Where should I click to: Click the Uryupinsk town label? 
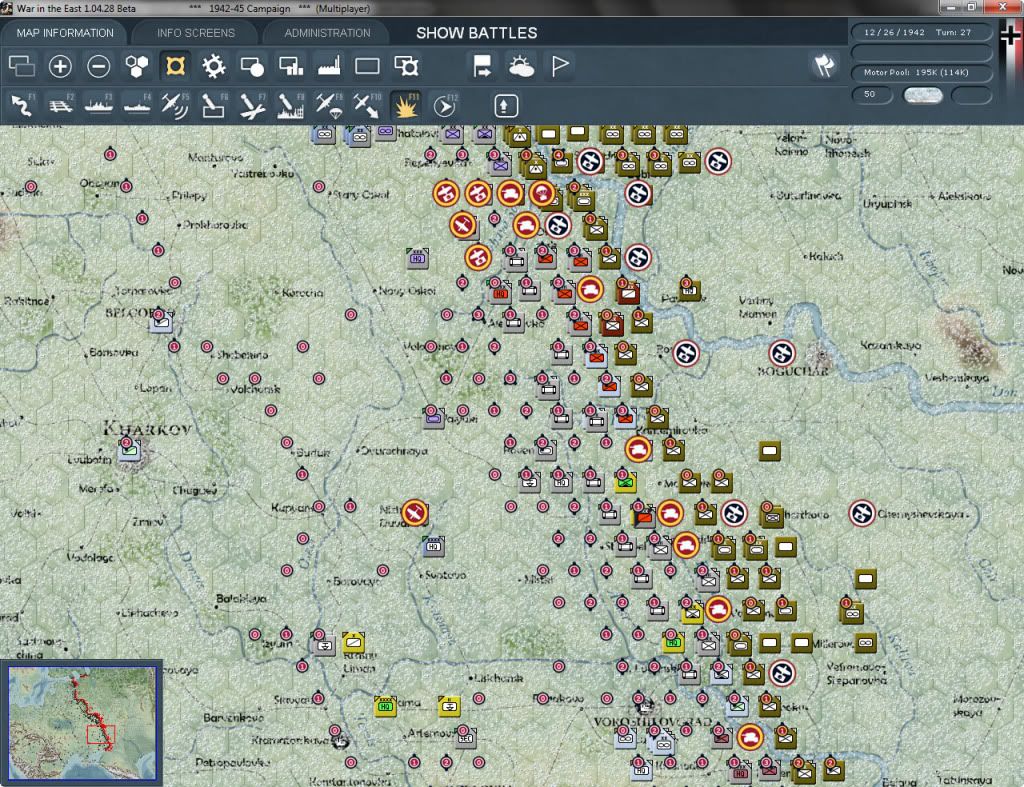click(888, 204)
